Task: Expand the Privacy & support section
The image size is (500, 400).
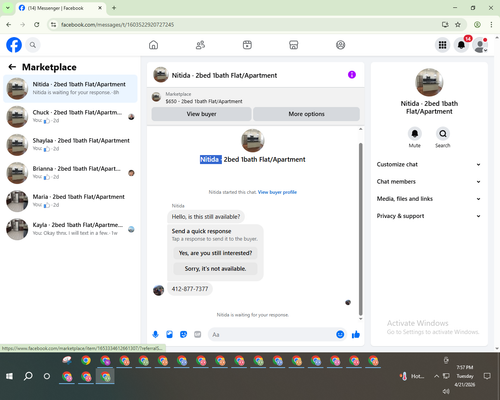Action: coord(429,216)
